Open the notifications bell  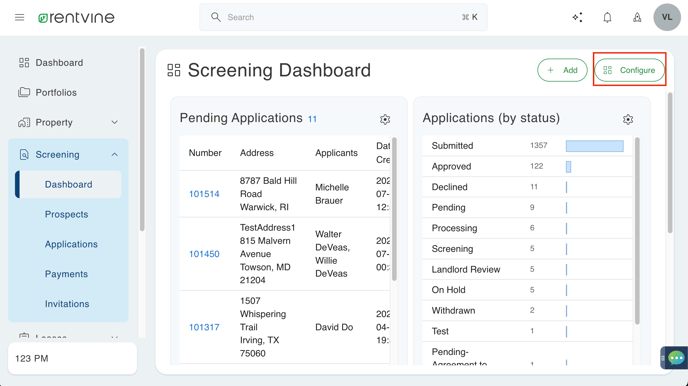(x=607, y=18)
